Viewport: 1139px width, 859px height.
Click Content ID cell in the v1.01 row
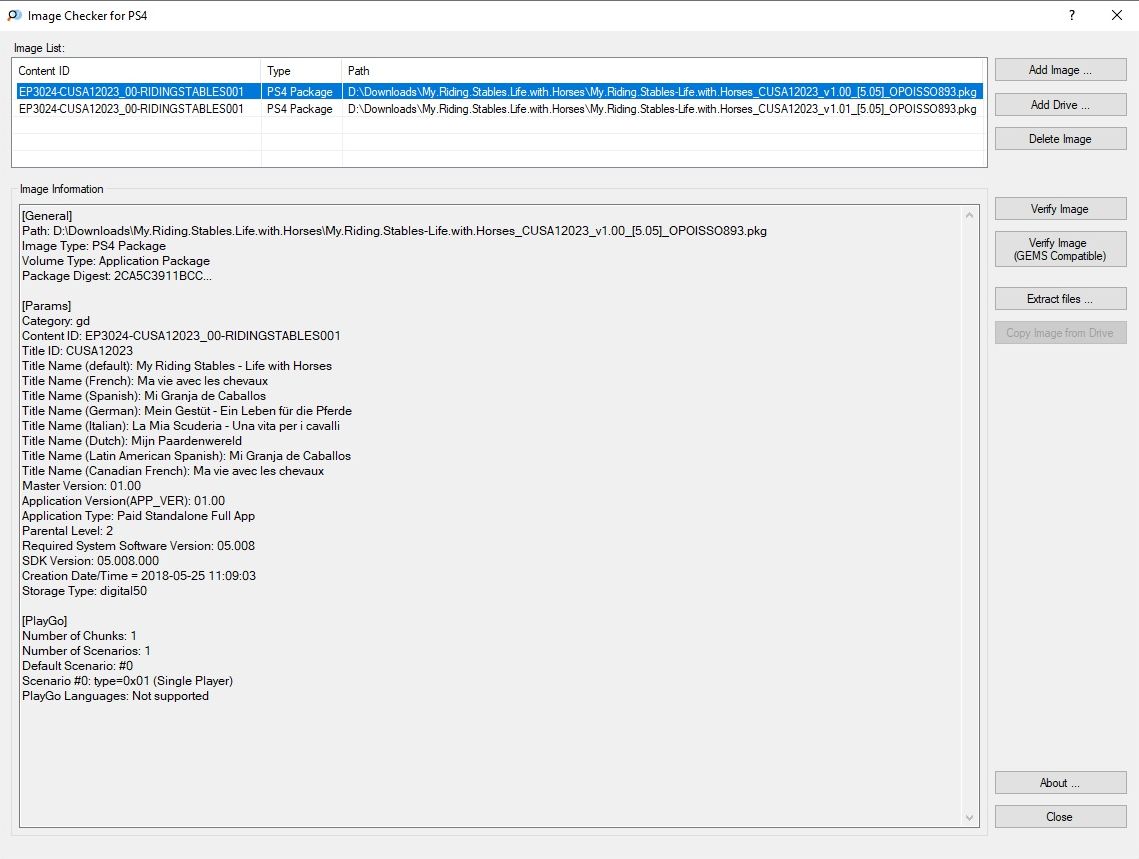pos(131,109)
